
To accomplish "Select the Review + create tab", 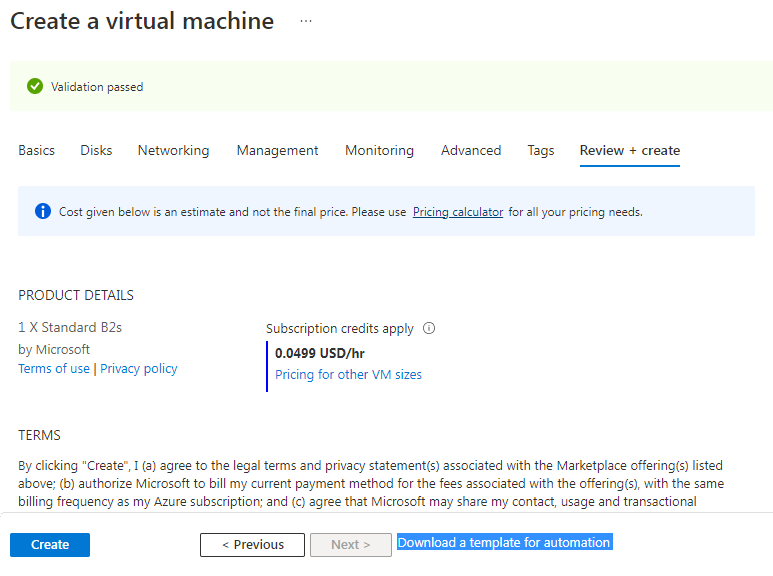I will click(630, 150).
